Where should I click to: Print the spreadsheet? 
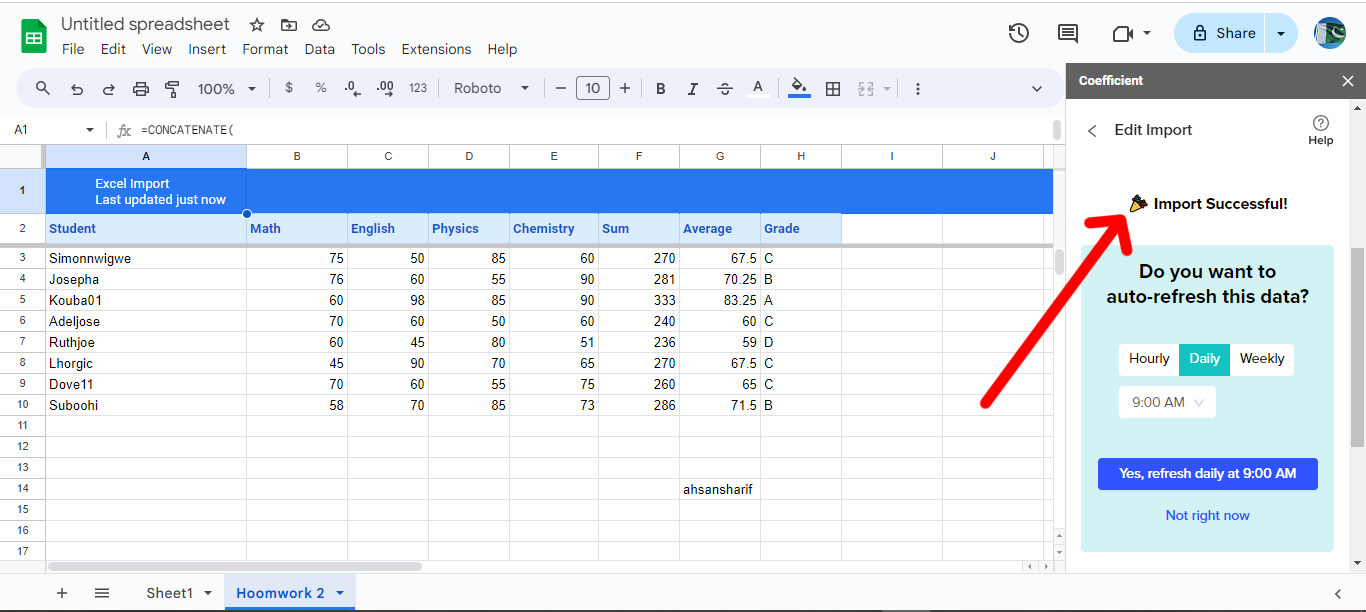point(140,88)
